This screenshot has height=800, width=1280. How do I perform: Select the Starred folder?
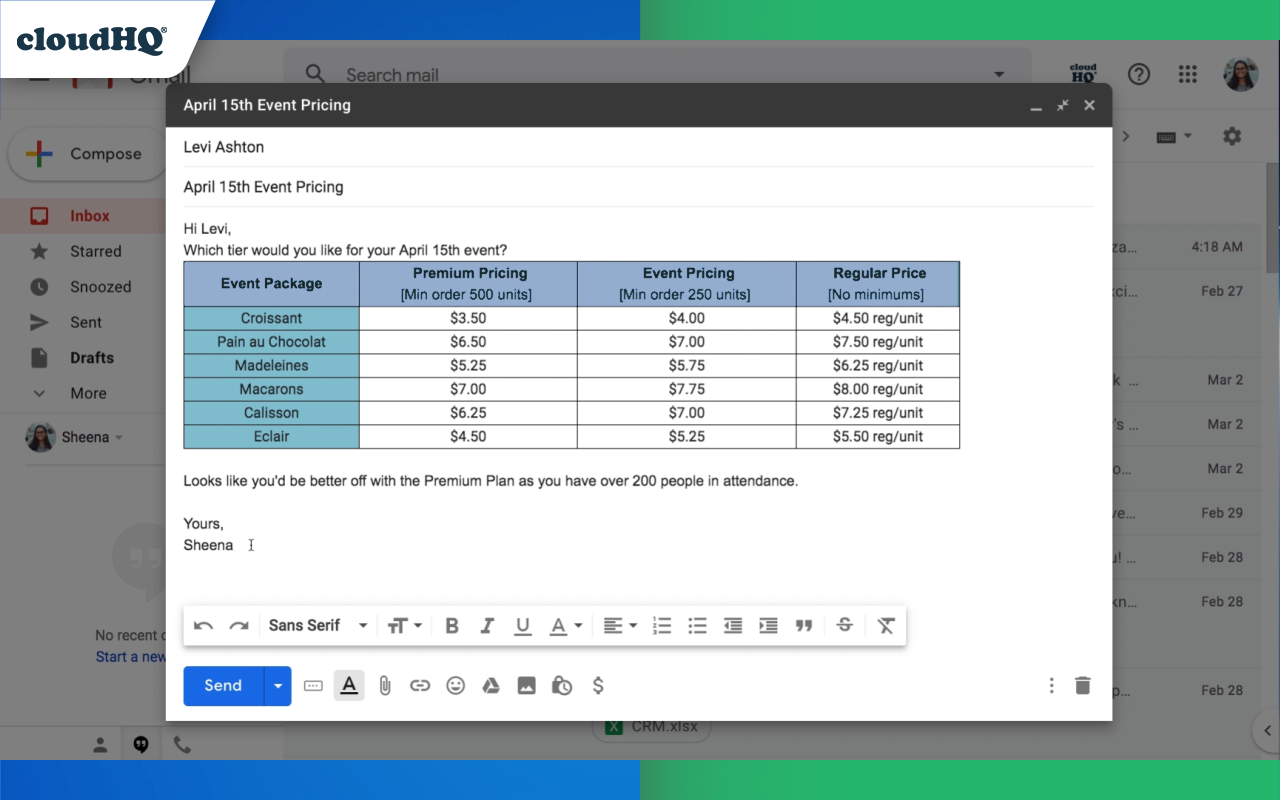(98, 251)
